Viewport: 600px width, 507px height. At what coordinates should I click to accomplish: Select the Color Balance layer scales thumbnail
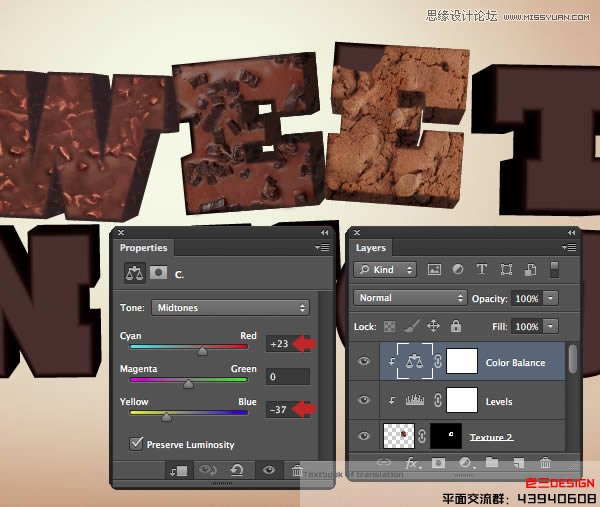(415, 361)
